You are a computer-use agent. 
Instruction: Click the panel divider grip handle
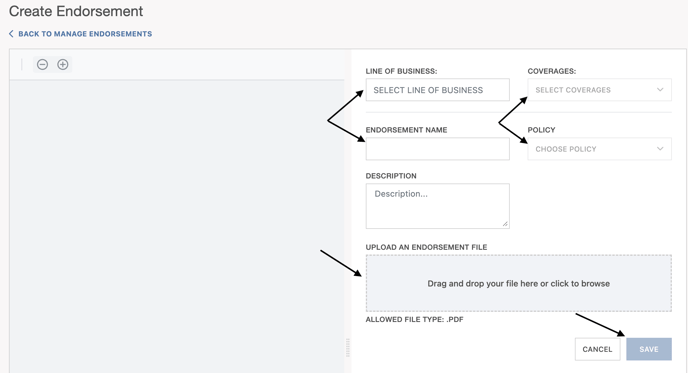click(348, 348)
